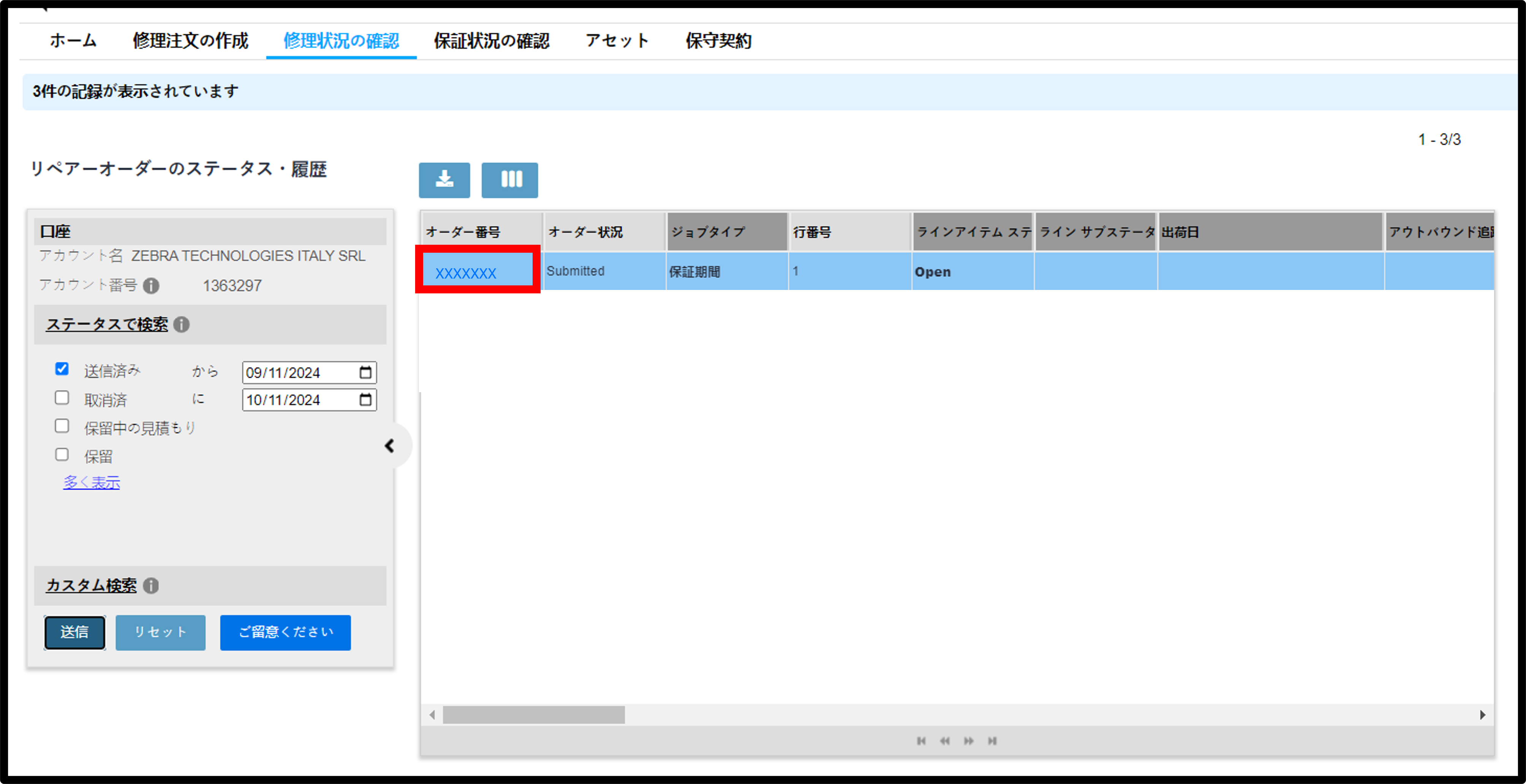Go to first page of results

[x=921, y=741]
